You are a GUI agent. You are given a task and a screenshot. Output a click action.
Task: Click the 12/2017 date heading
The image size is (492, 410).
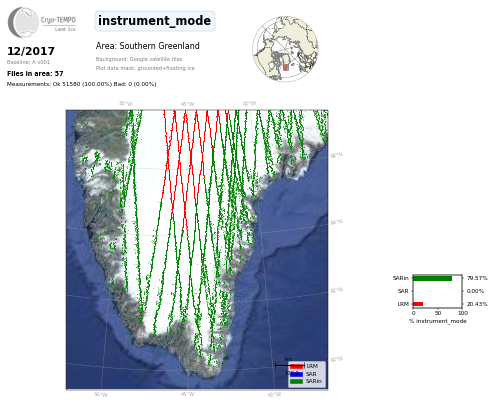pyautogui.click(x=31, y=51)
